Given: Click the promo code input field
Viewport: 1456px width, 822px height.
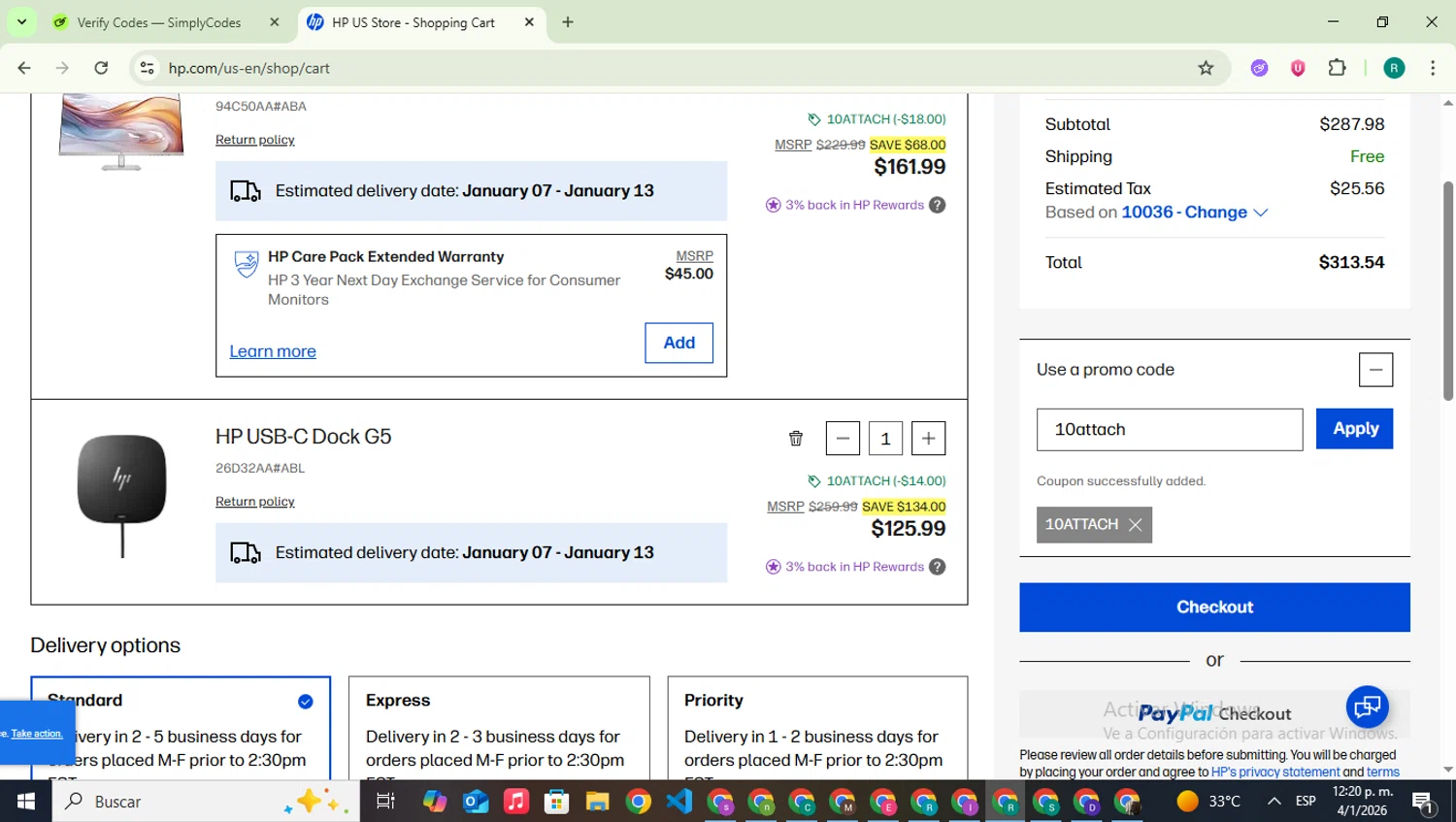Looking at the screenshot, I should pyautogui.click(x=1170, y=430).
